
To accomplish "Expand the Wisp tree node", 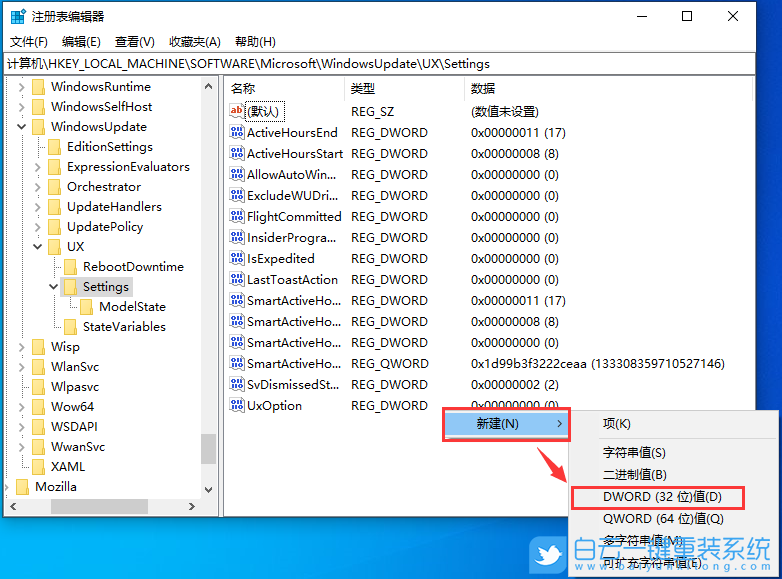I will click(x=21, y=347).
